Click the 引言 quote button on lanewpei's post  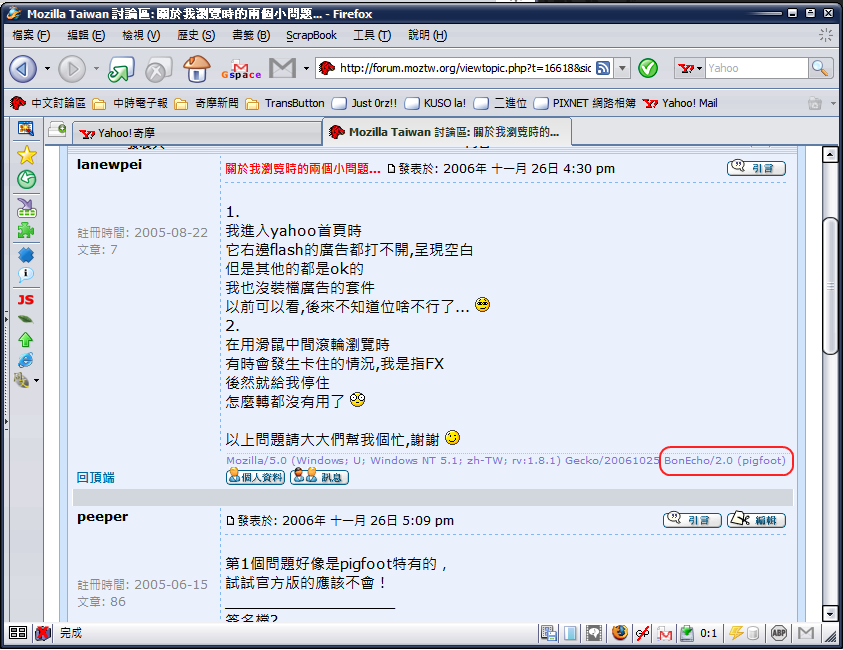(x=756, y=168)
